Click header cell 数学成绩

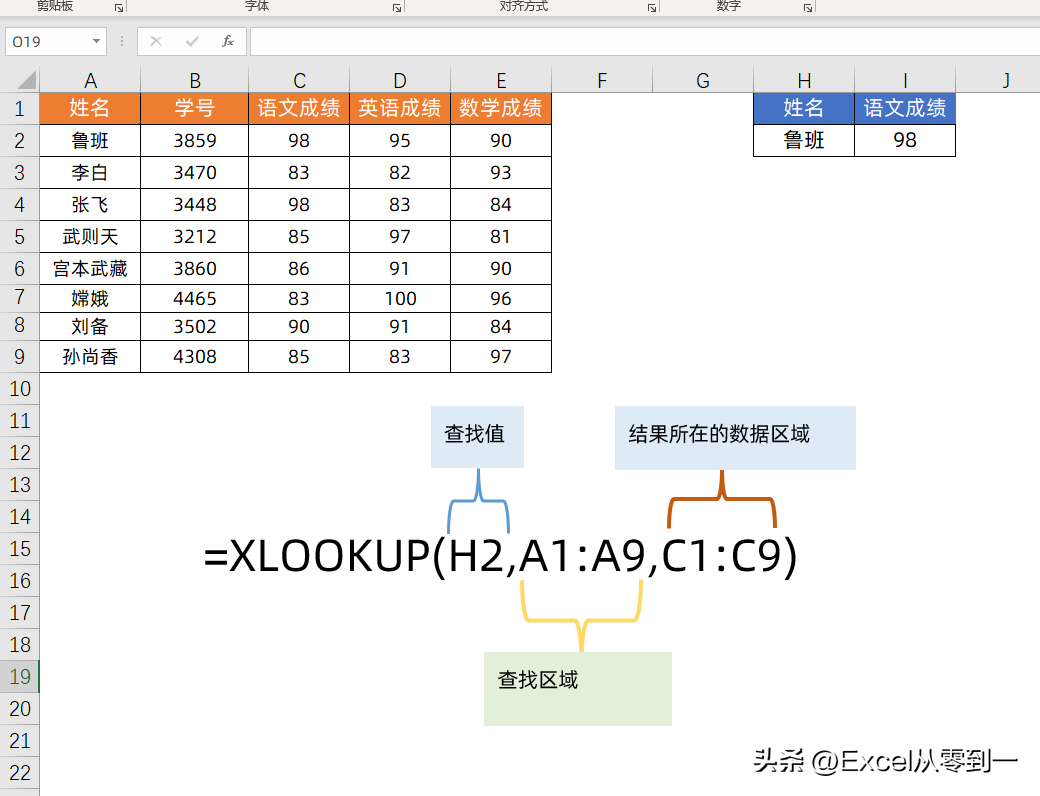[501, 108]
